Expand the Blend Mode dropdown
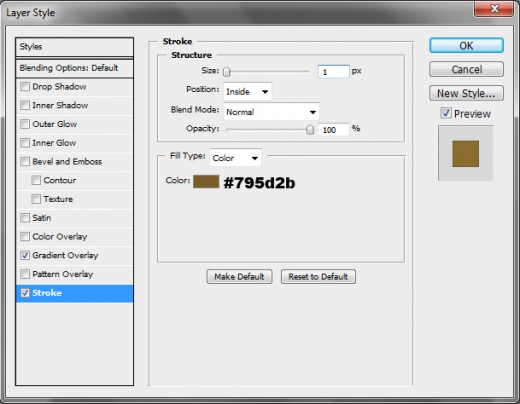Viewport: 520px width, 404px height. click(271, 112)
